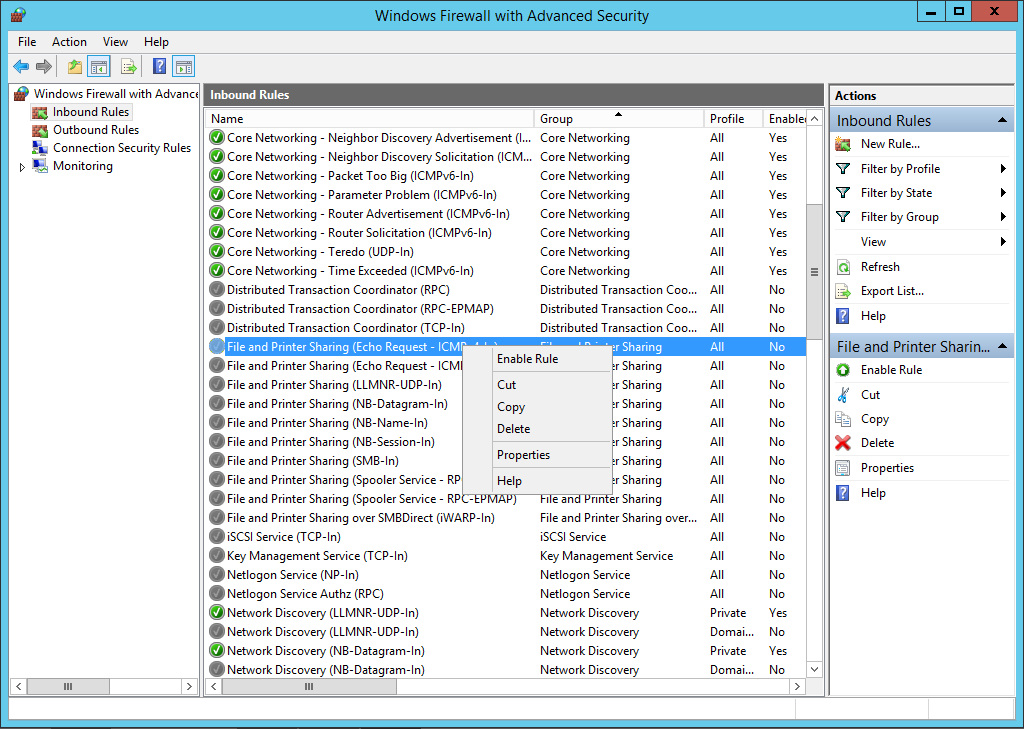Select Core Networking - Packet Too Big rule

[x=506, y=176]
